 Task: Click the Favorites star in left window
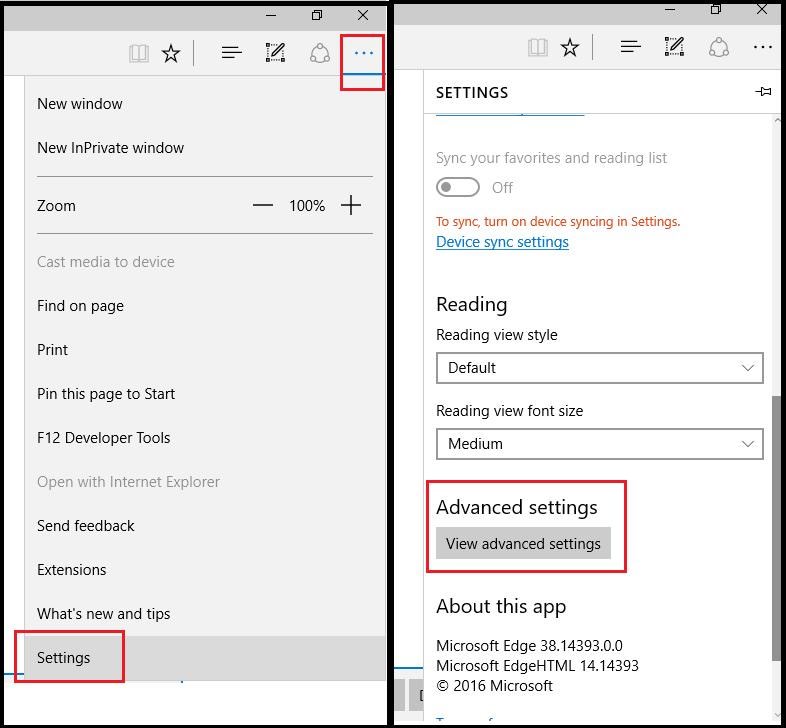[171, 53]
